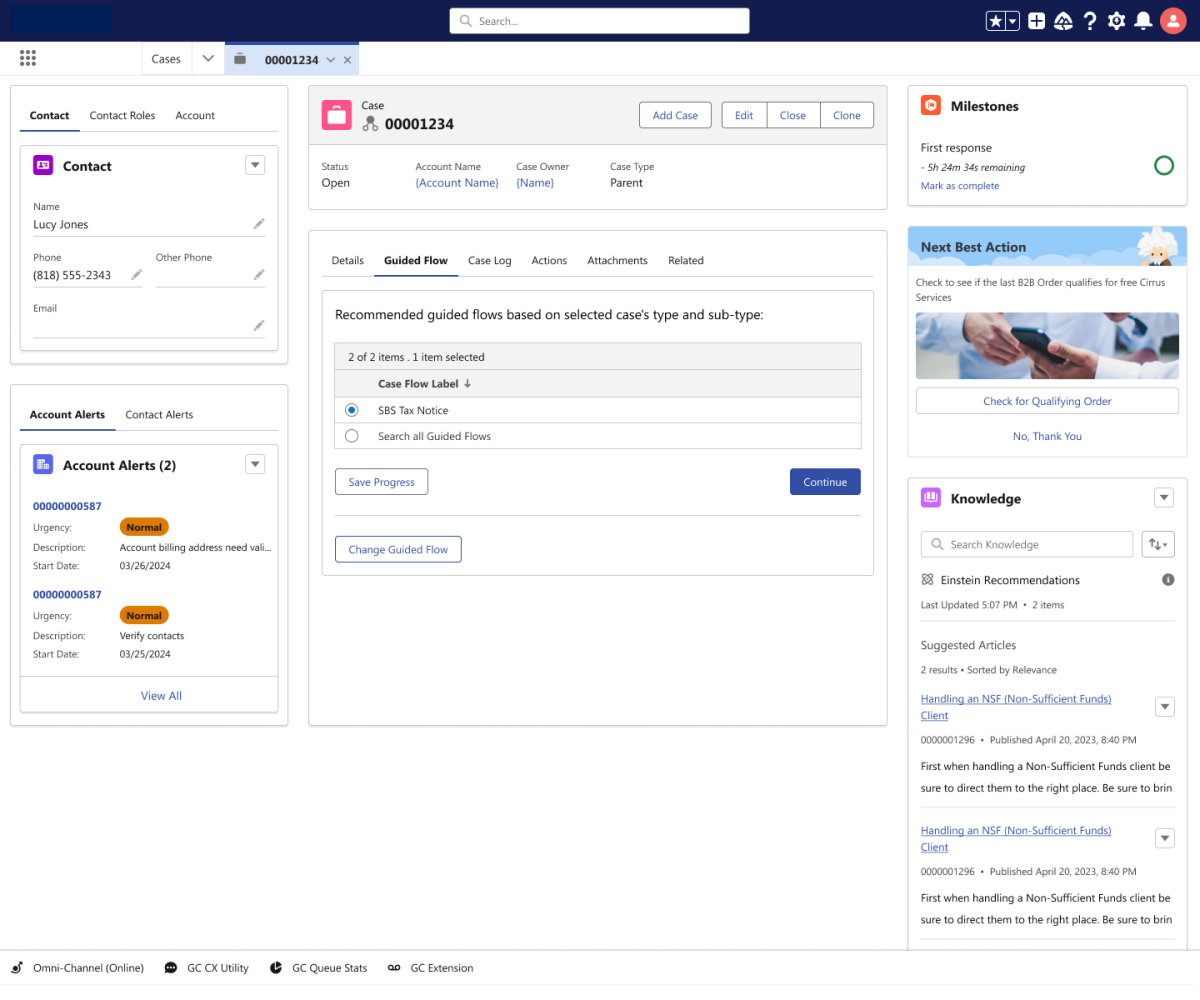Click Change Guided Flow button
Image resolution: width=1200 pixels, height=1000 pixels.
click(x=398, y=549)
